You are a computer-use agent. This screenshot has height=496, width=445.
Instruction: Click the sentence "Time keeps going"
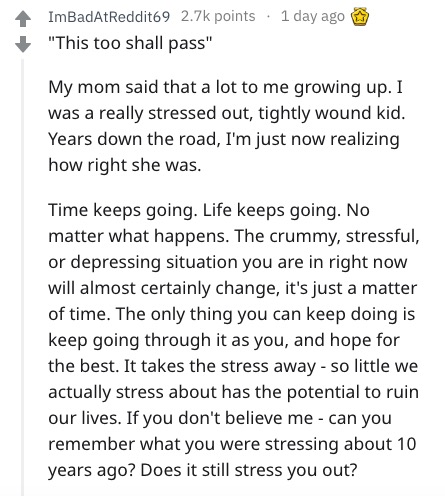tap(122, 210)
